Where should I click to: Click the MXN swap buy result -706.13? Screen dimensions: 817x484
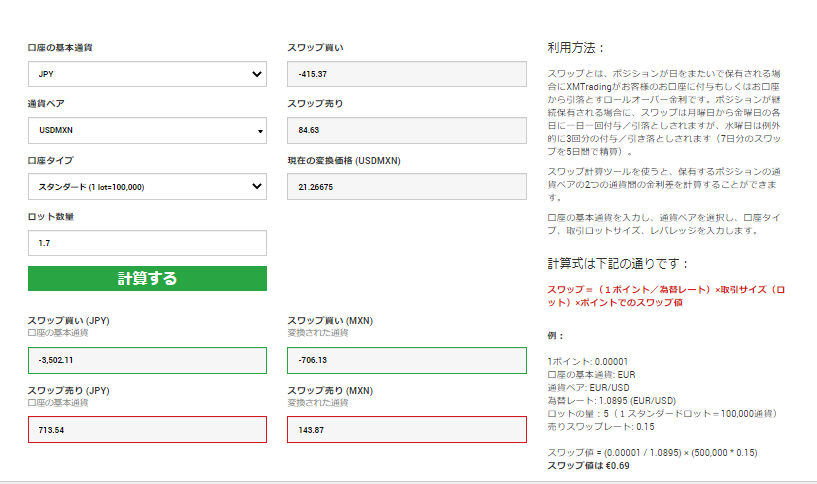406,360
